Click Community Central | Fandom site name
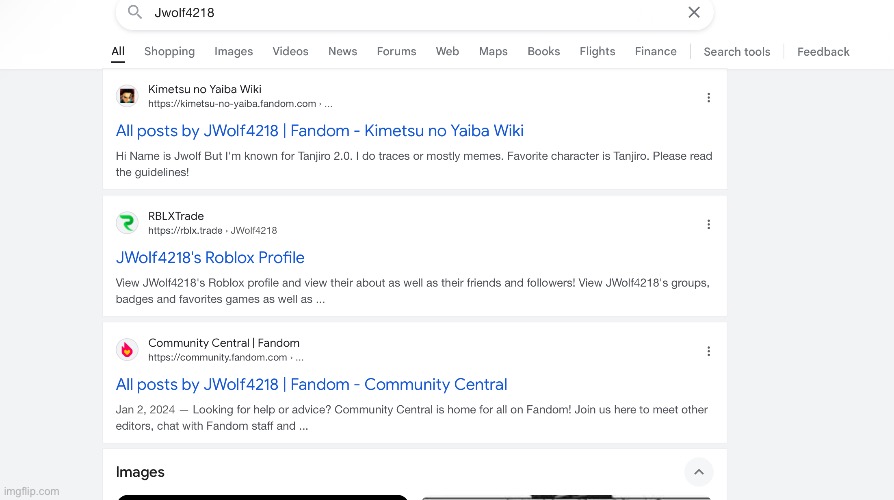894x500 pixels. tap(224, 343)
